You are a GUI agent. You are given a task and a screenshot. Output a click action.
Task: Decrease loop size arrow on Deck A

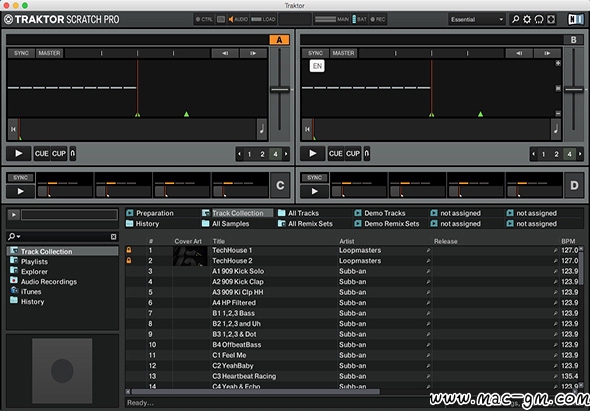239,154
